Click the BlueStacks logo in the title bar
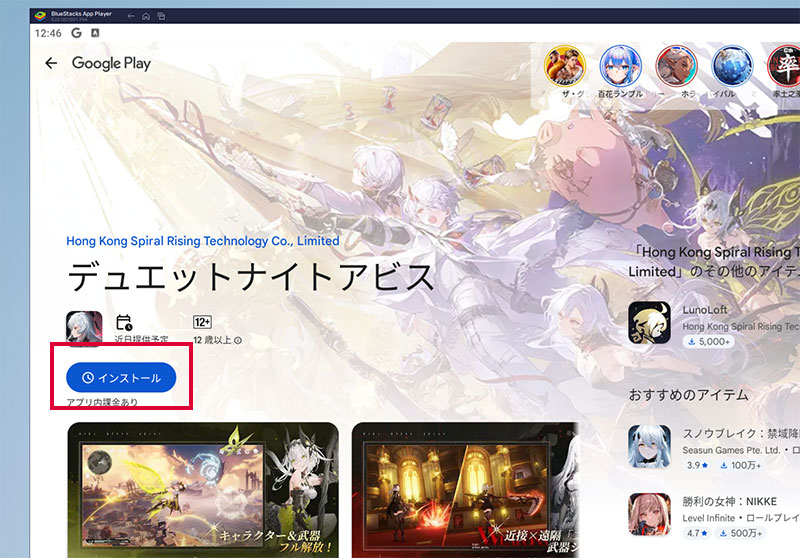Viewport: 800px width, 558px height. (38, 16)
